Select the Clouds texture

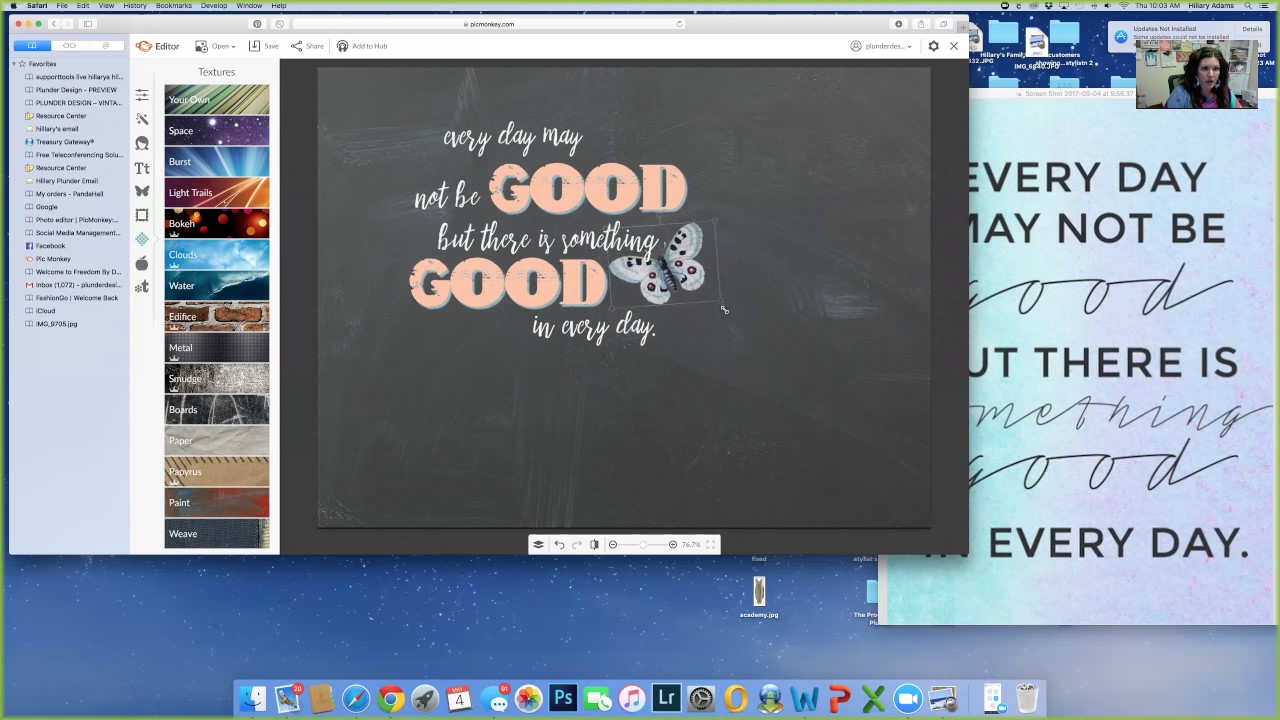217,254
